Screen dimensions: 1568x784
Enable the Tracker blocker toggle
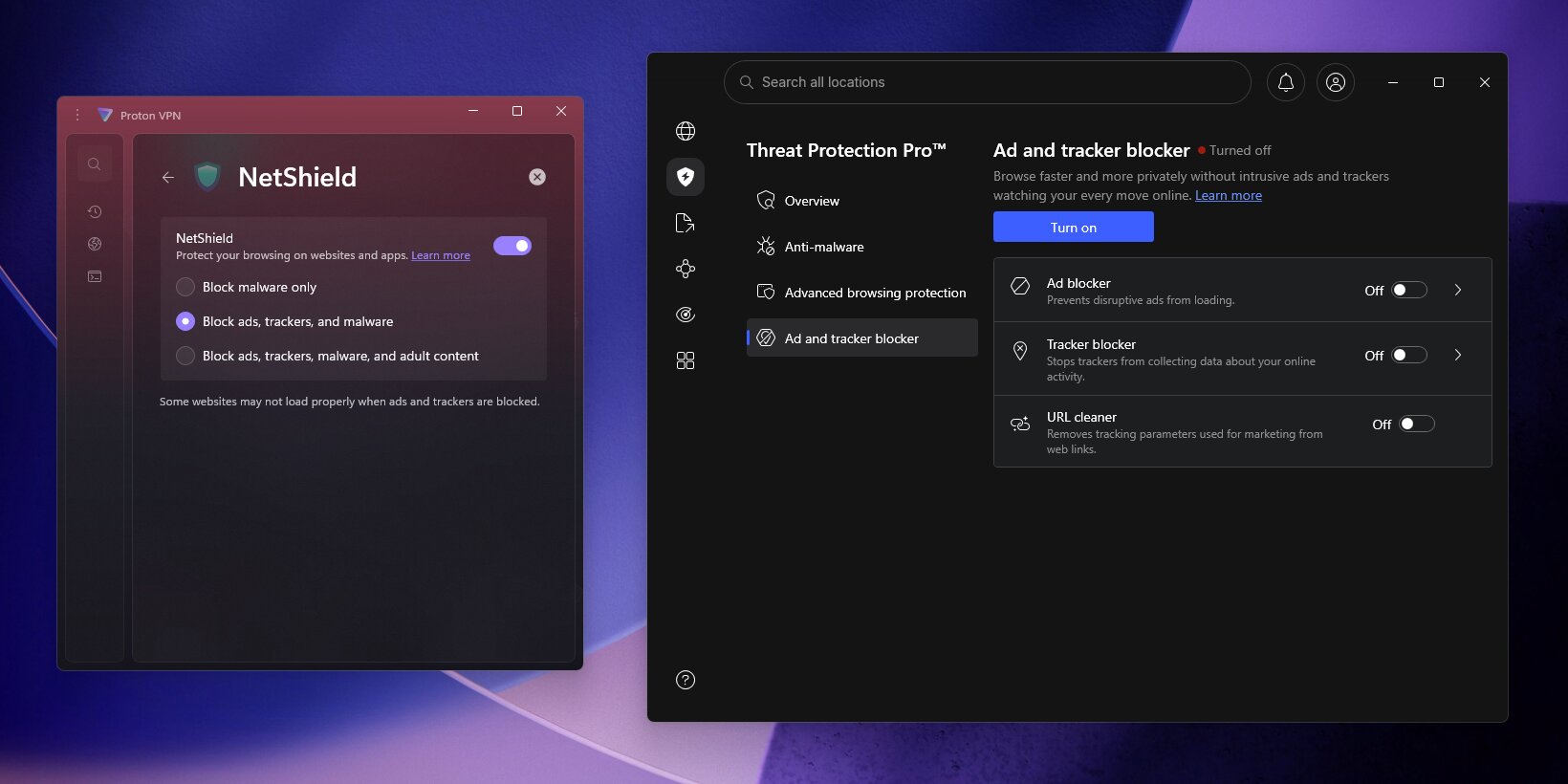(x=1409, y=355)
